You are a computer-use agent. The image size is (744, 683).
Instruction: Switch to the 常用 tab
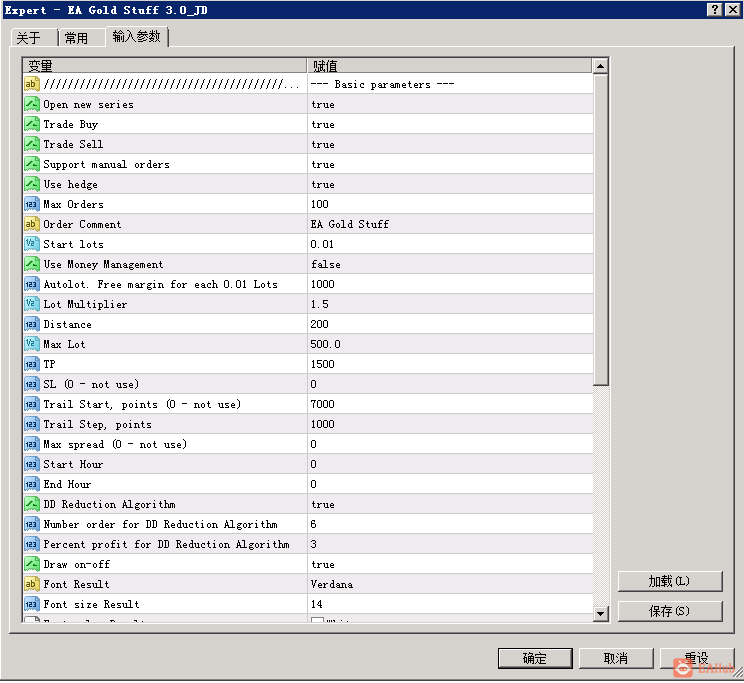tap(82, 38)
